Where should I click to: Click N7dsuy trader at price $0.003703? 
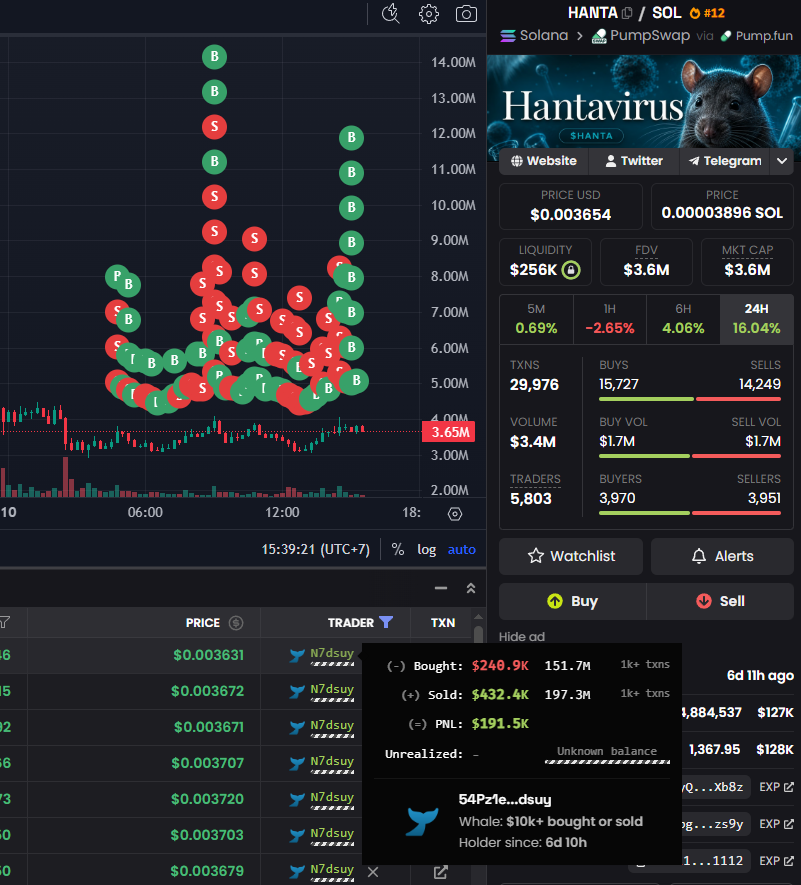[x=331, y=835]
